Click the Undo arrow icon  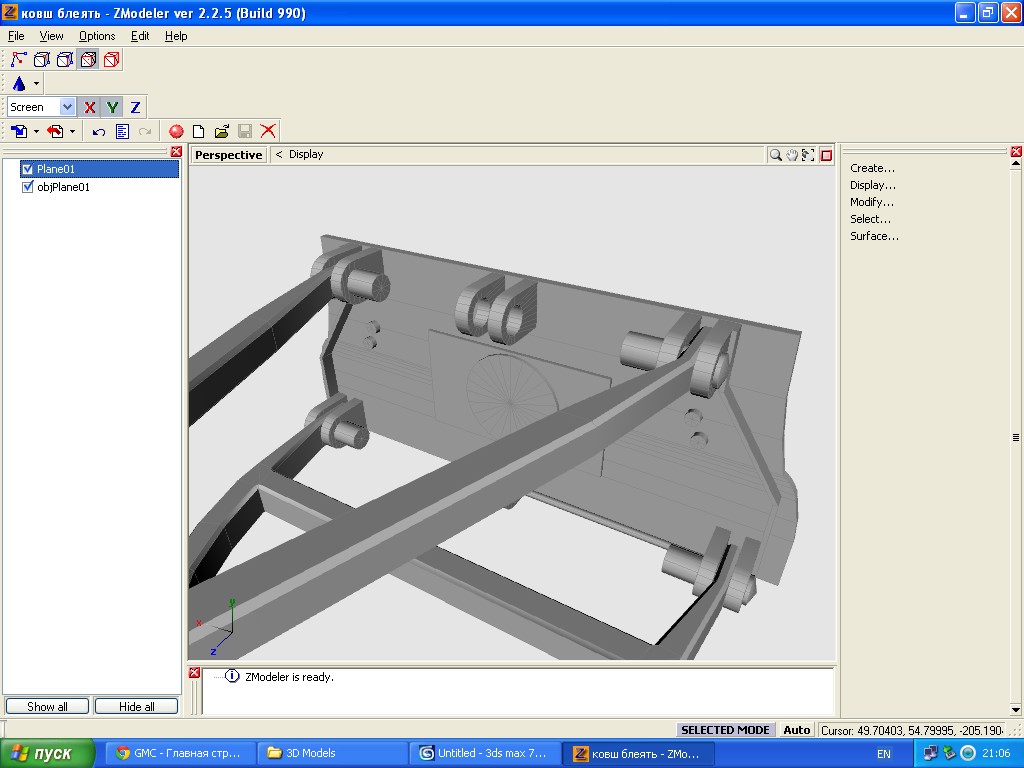point(98,131)
